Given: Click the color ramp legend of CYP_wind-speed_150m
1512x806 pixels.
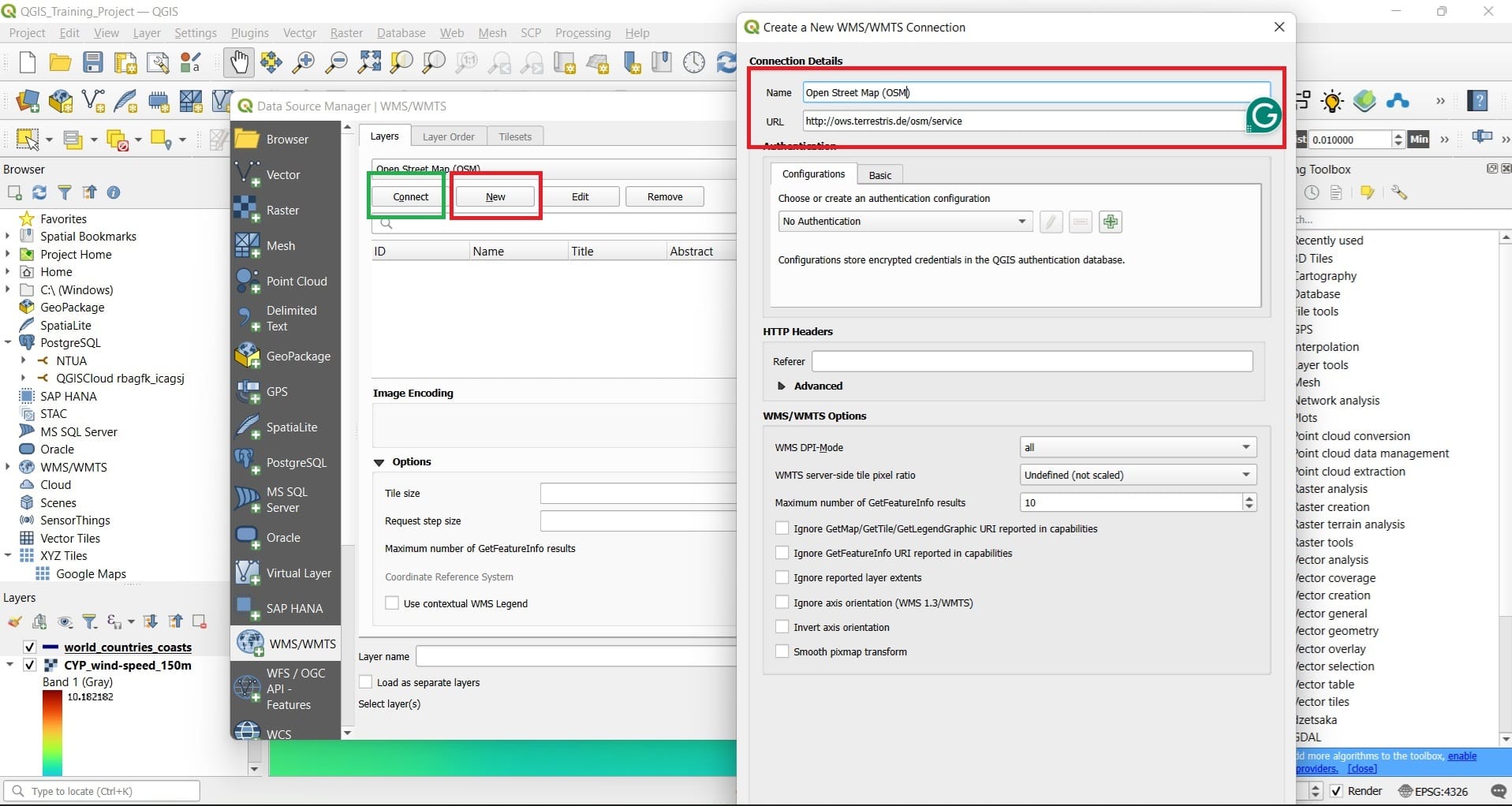Looking at the screenshot, I should pos(52,733).
